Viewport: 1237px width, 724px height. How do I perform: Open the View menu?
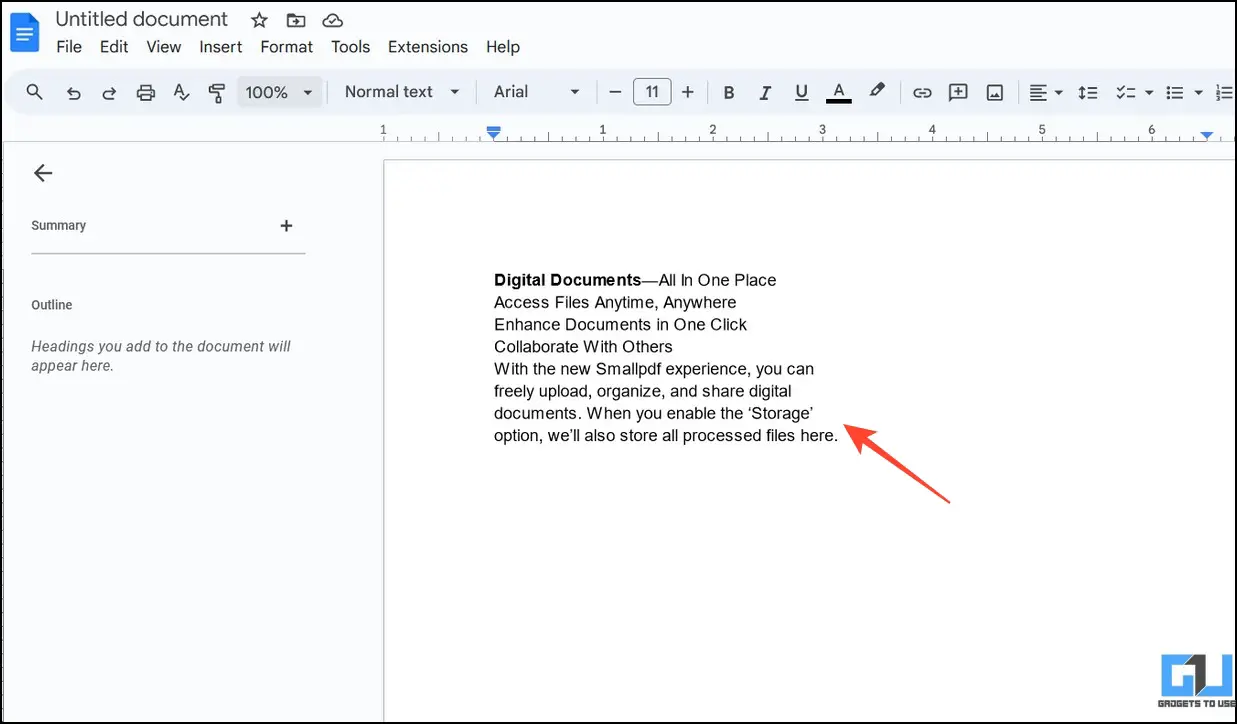(164, 47)
